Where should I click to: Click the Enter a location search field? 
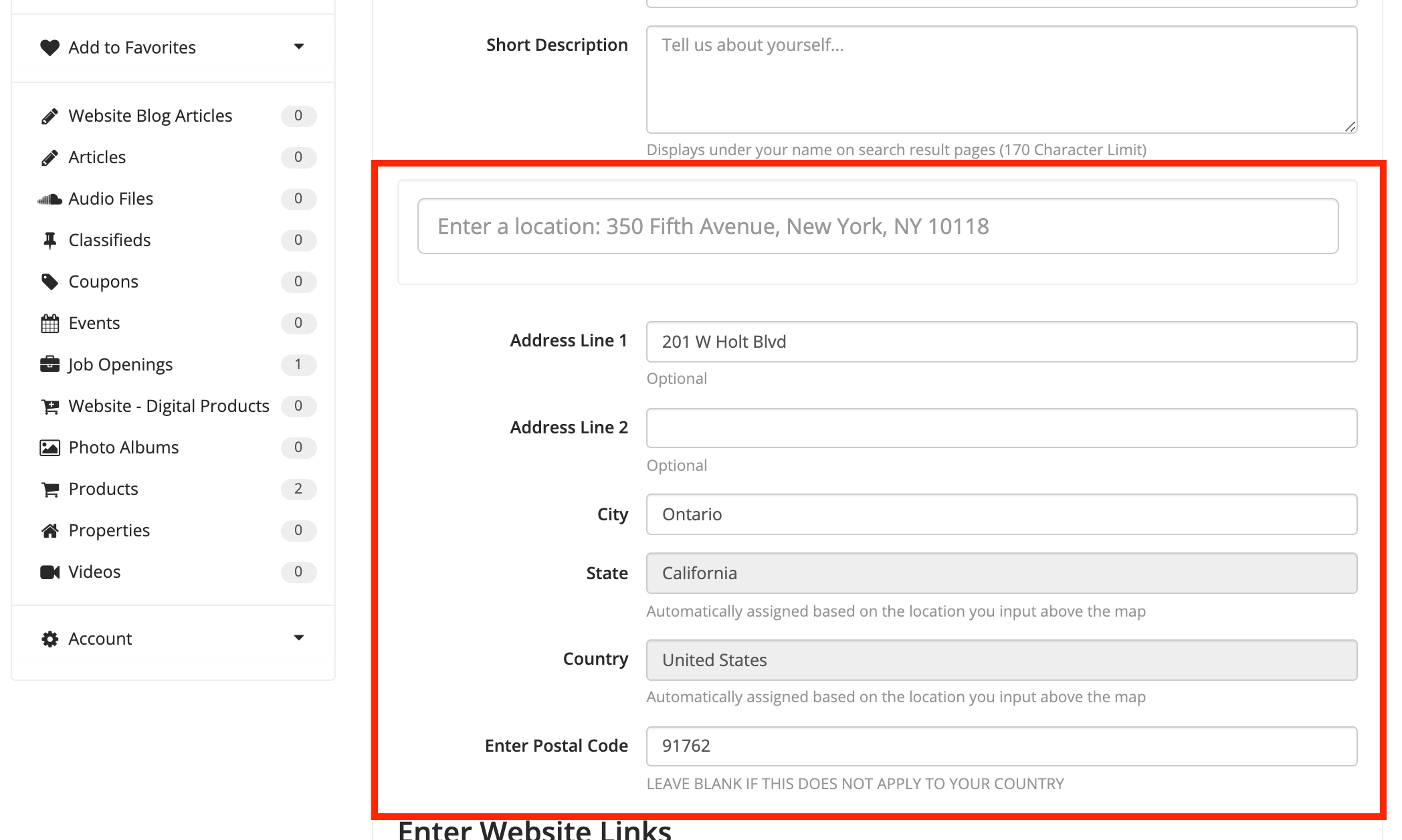click(x=878, y=226)
